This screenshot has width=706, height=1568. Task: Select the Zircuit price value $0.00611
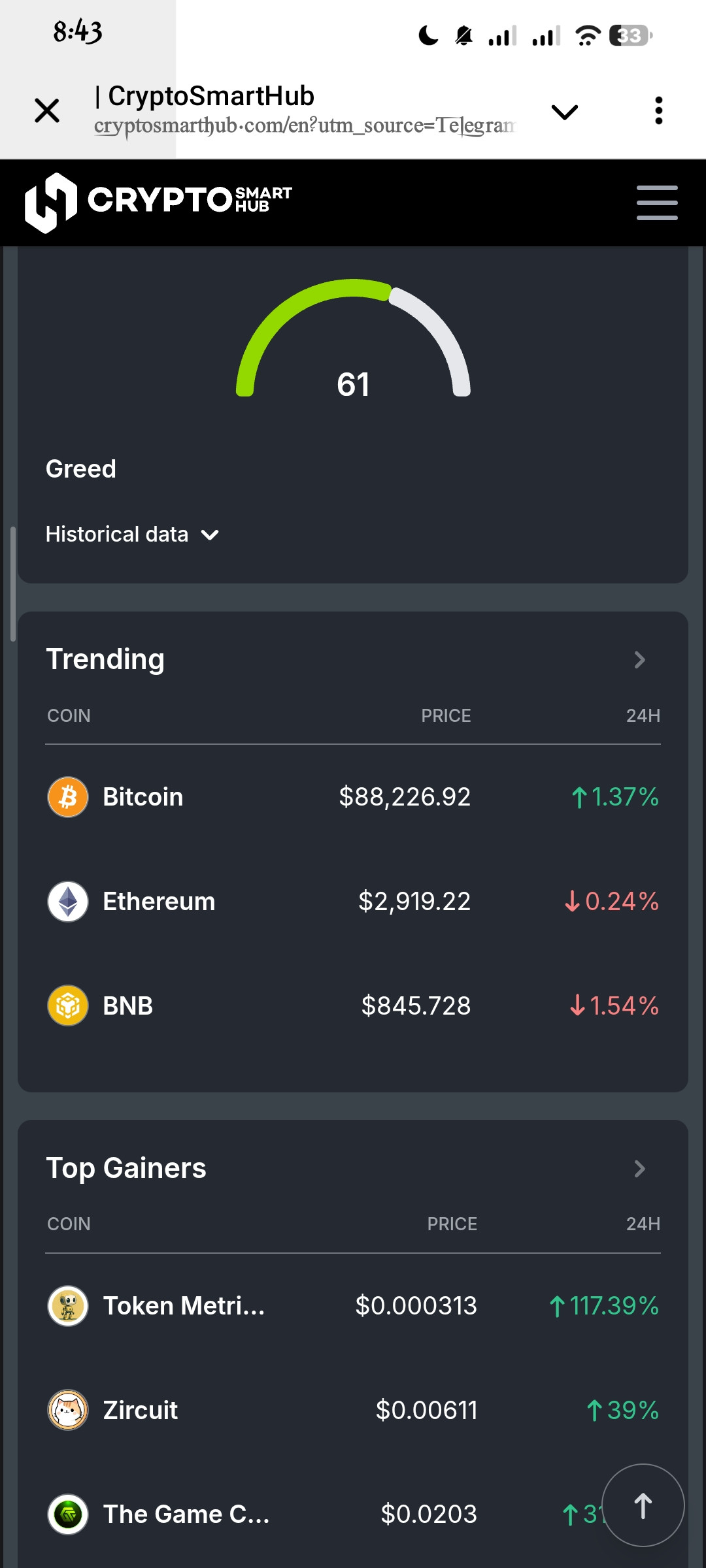tap(426, 1410)
